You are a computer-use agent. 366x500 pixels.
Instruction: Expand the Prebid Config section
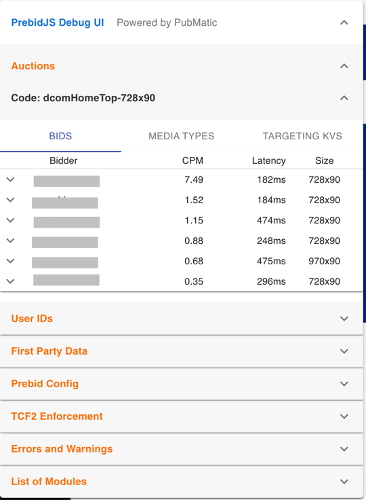181,384
